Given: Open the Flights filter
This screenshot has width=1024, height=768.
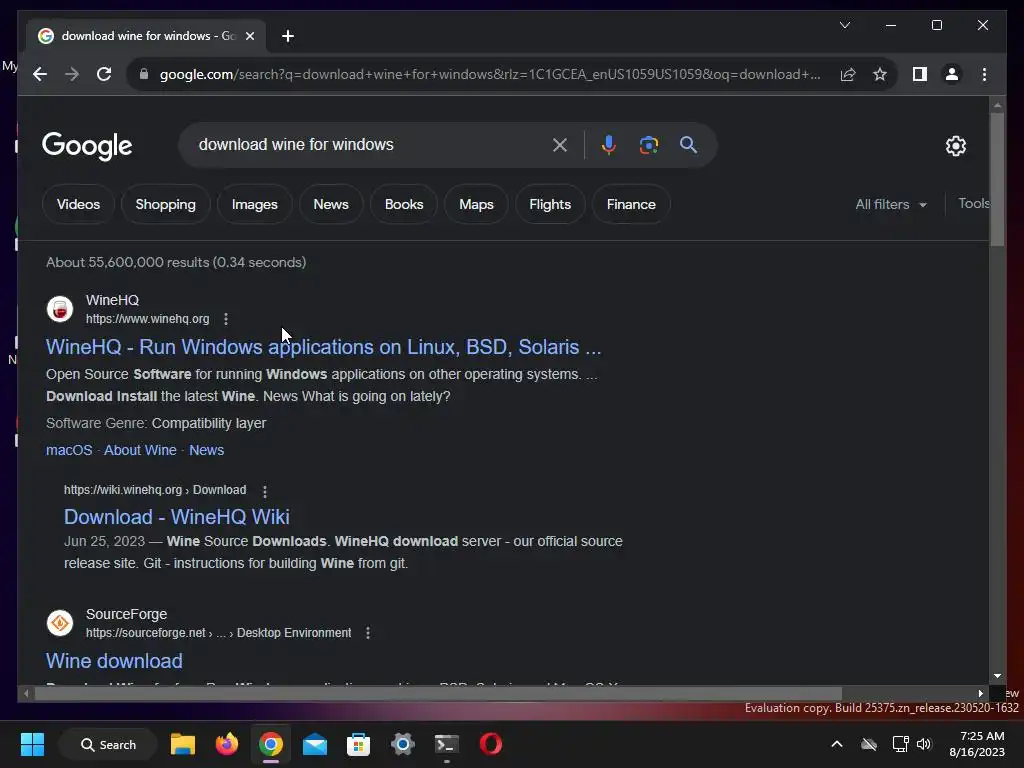Looking at the screenshot, I should (550, 204).
